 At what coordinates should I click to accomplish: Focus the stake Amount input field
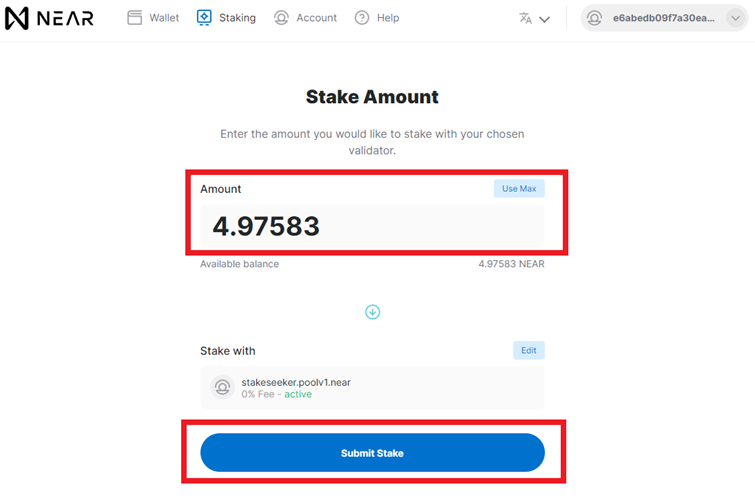pos(372,226)
